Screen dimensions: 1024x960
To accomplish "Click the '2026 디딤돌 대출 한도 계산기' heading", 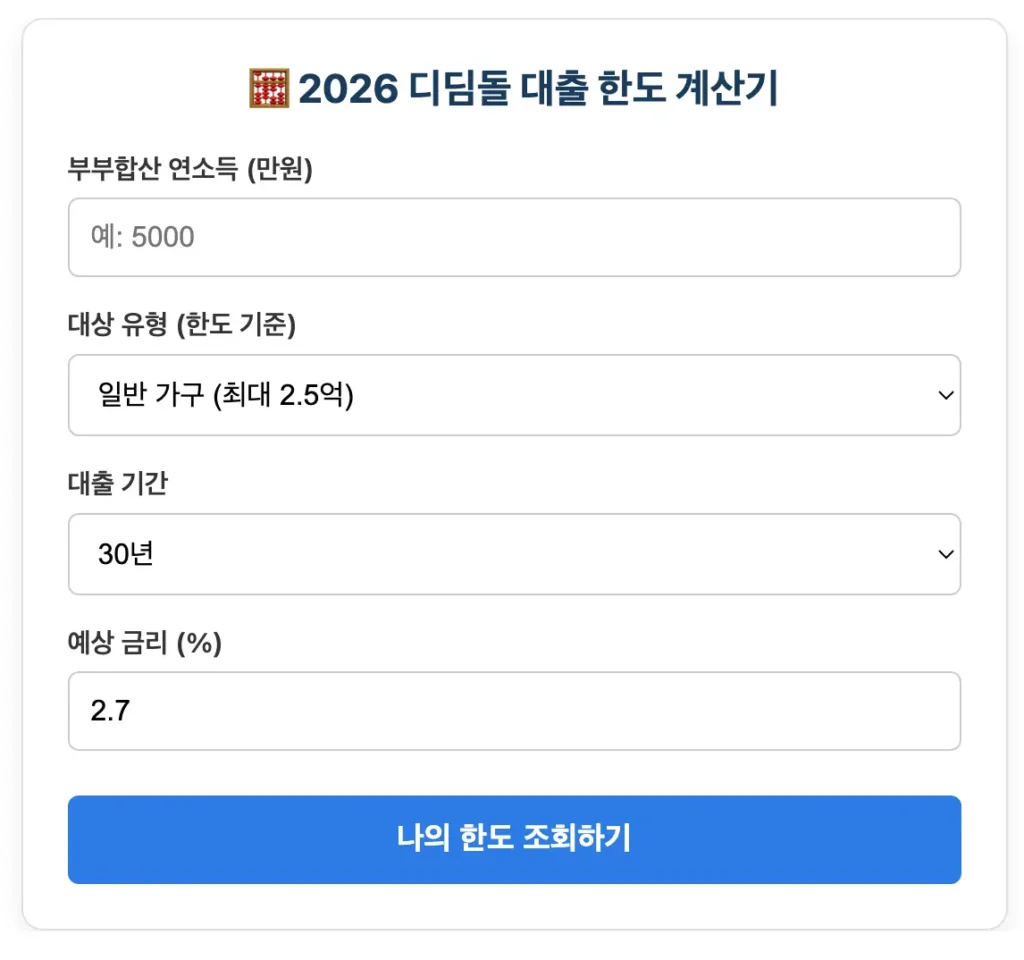I will 537,90.
